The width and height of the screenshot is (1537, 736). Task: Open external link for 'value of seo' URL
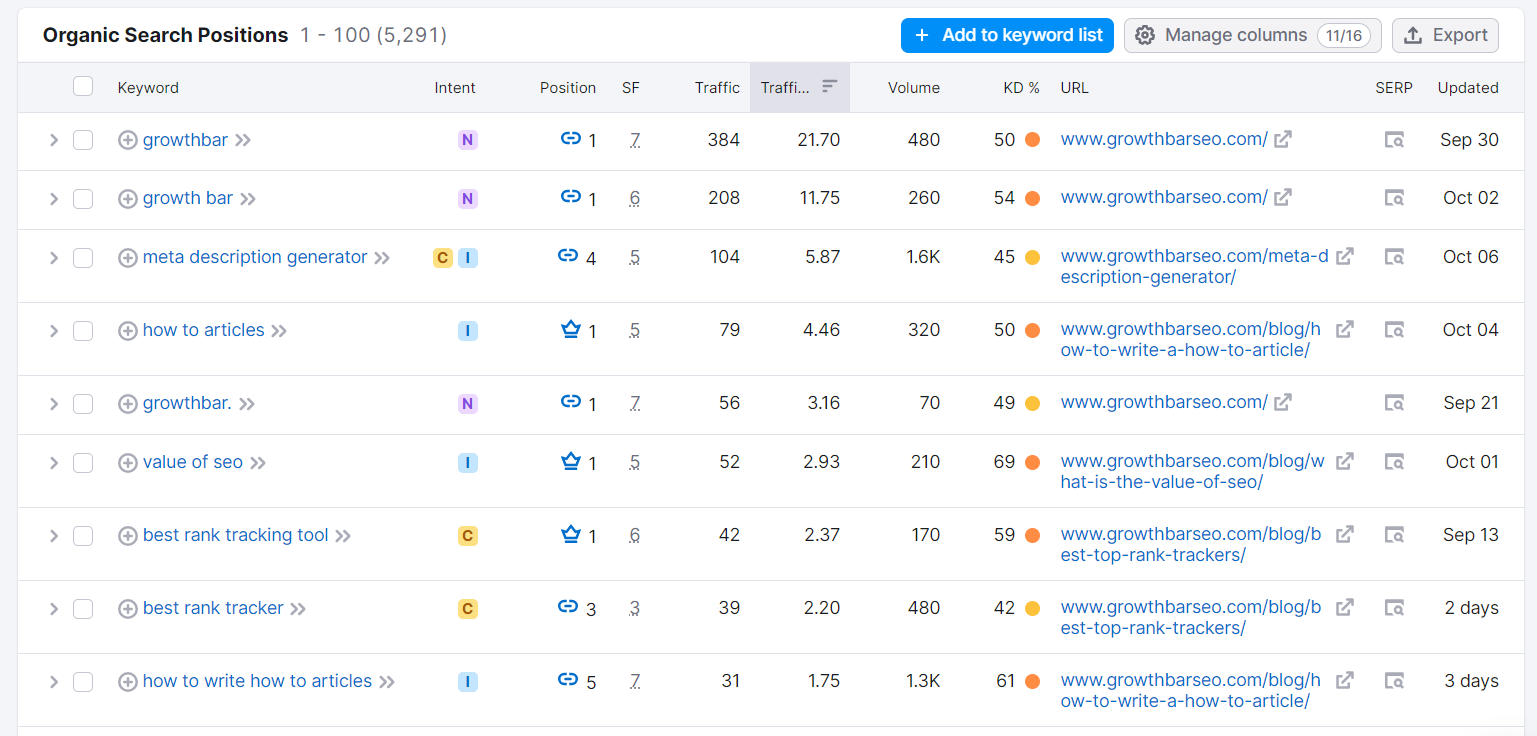tap(1345, 462)
